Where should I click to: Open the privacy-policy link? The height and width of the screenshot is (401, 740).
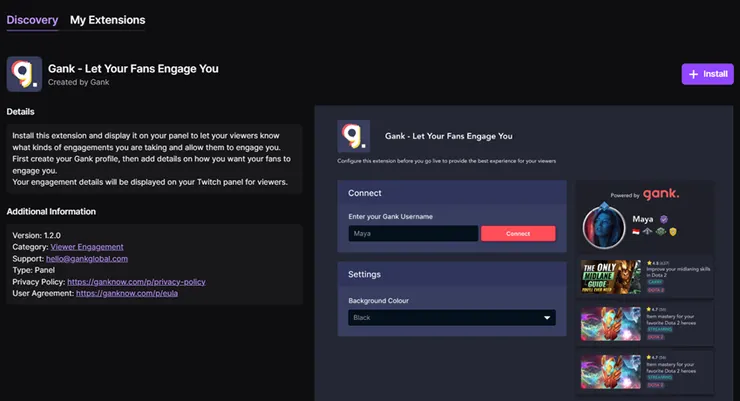136,282
